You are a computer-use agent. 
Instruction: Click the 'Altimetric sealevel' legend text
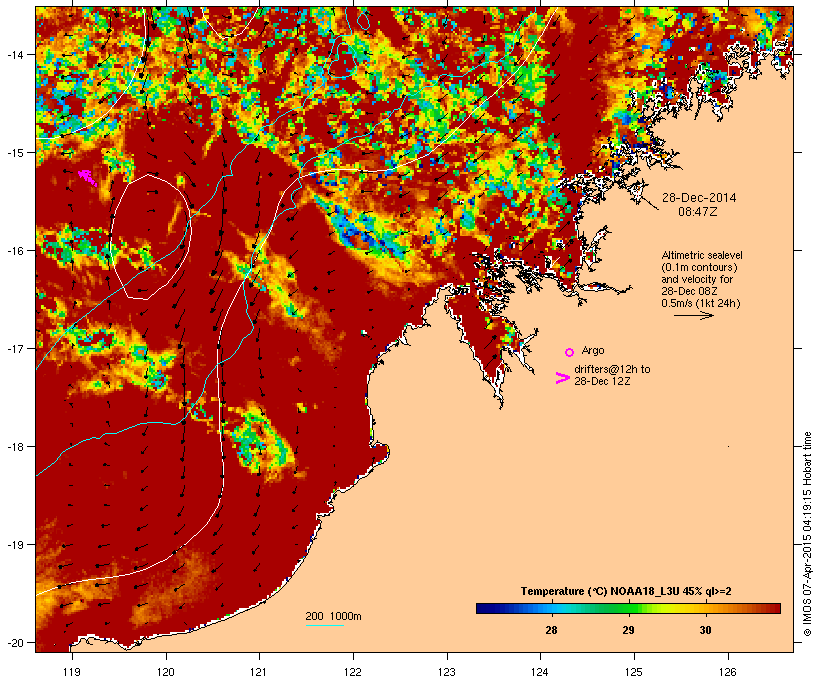coord(702,255)
